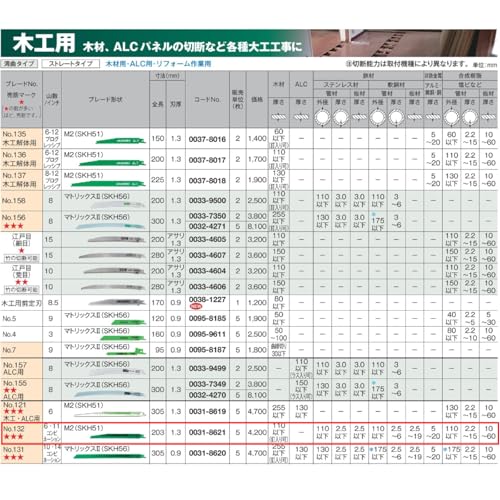Image resolution: width=500 pixels, height=500 pixels.
Task: Select code number 0033-7350
Action: [207, 216]
